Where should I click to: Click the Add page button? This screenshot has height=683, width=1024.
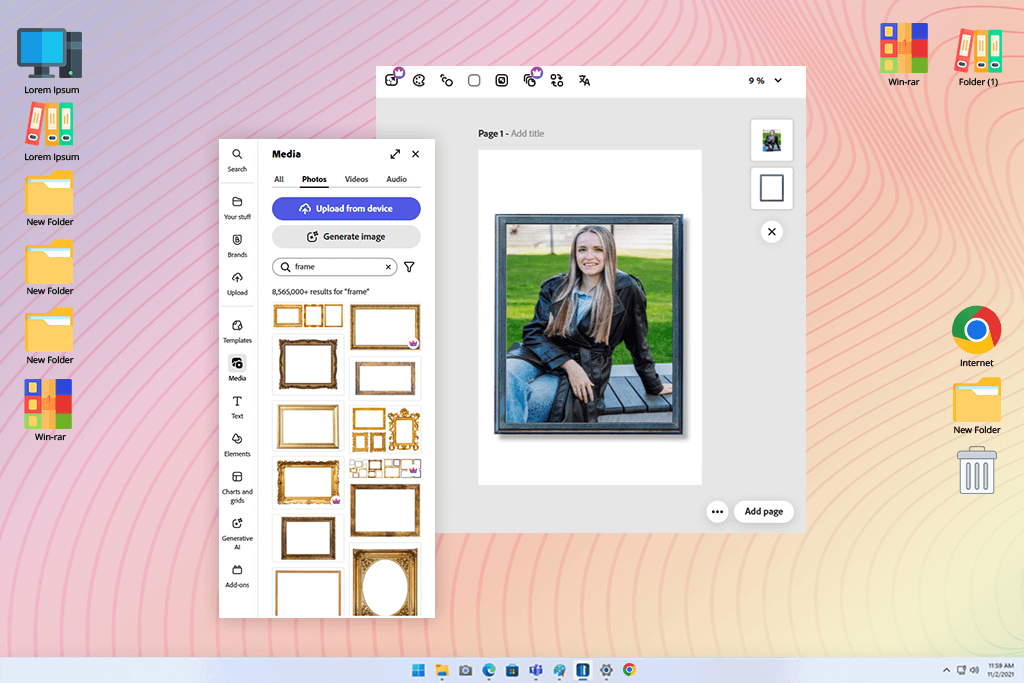coord(763,511)
